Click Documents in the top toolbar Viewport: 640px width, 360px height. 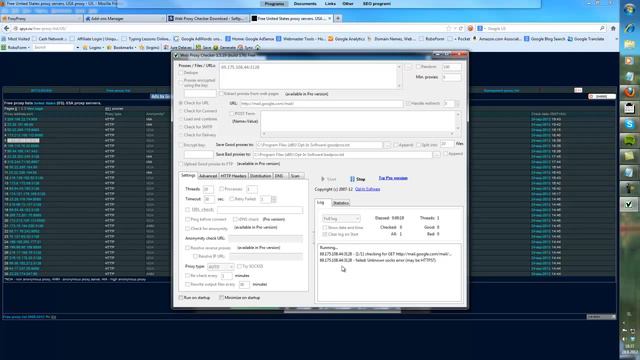click(305, 4)
